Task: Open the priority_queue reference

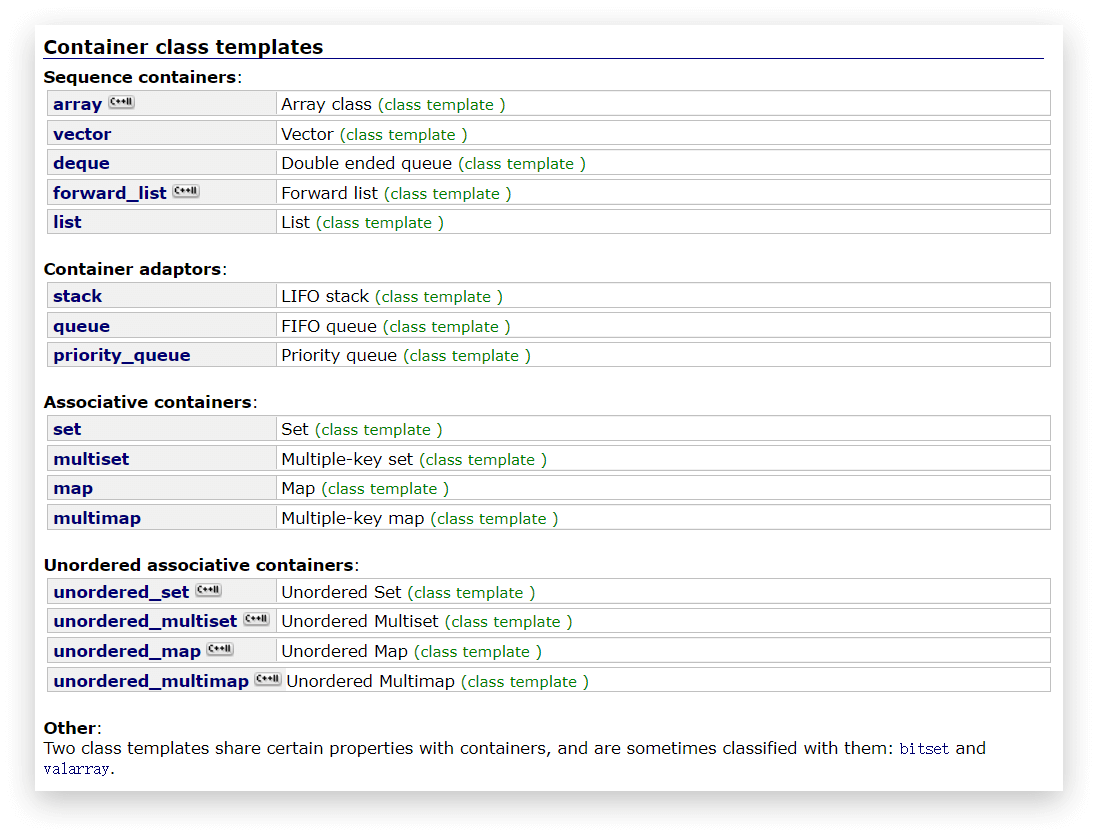Action: pyautogui.click(x=122, y=356)
